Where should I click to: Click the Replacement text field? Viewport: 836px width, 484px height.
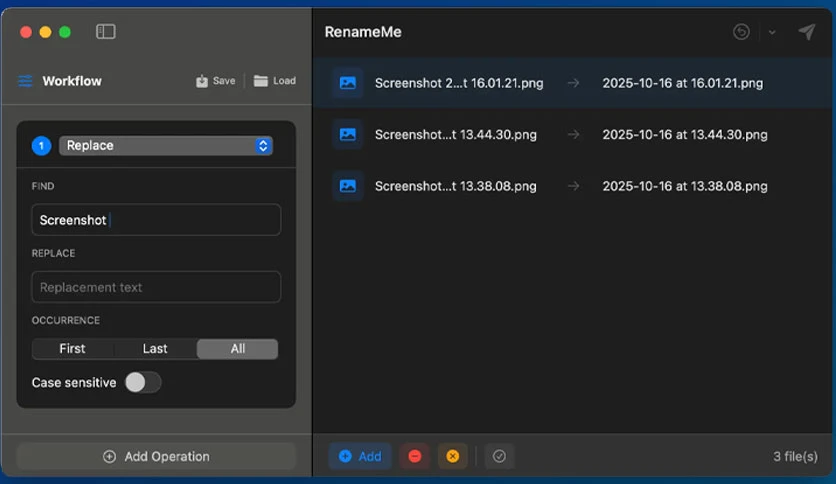tap(156, 287)
